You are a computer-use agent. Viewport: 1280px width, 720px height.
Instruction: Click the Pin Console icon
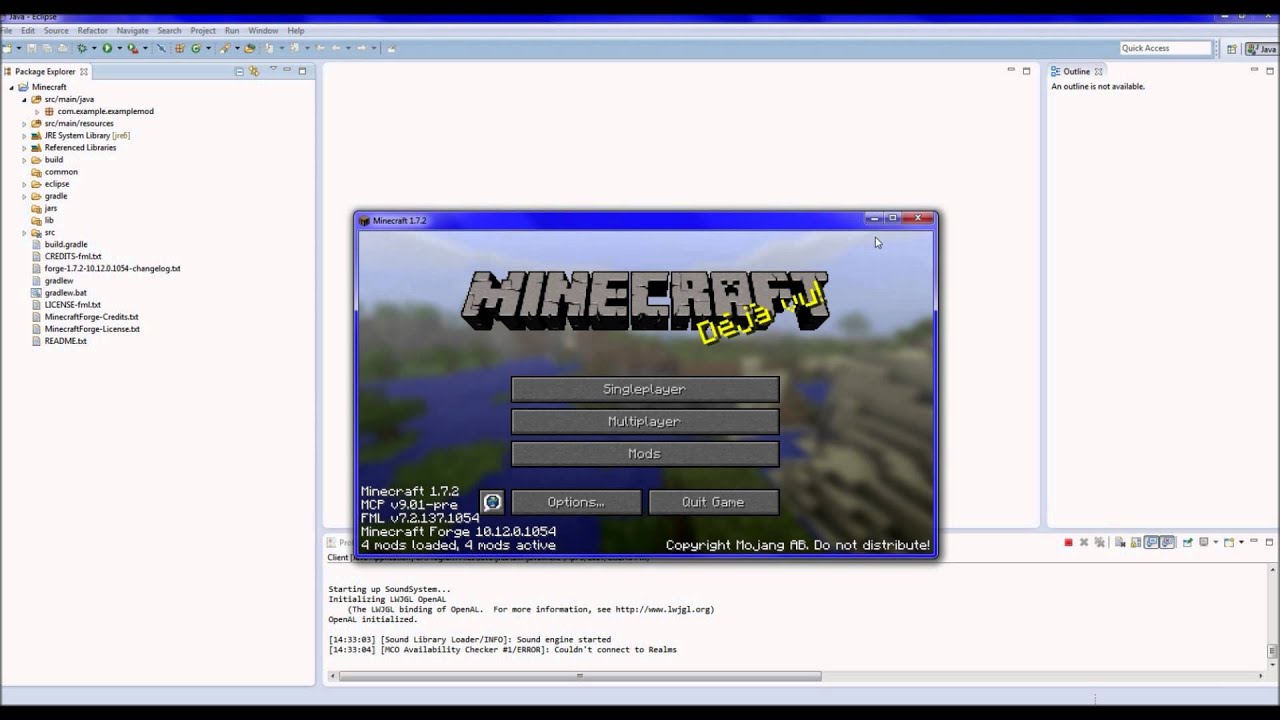coord(1188,542)
